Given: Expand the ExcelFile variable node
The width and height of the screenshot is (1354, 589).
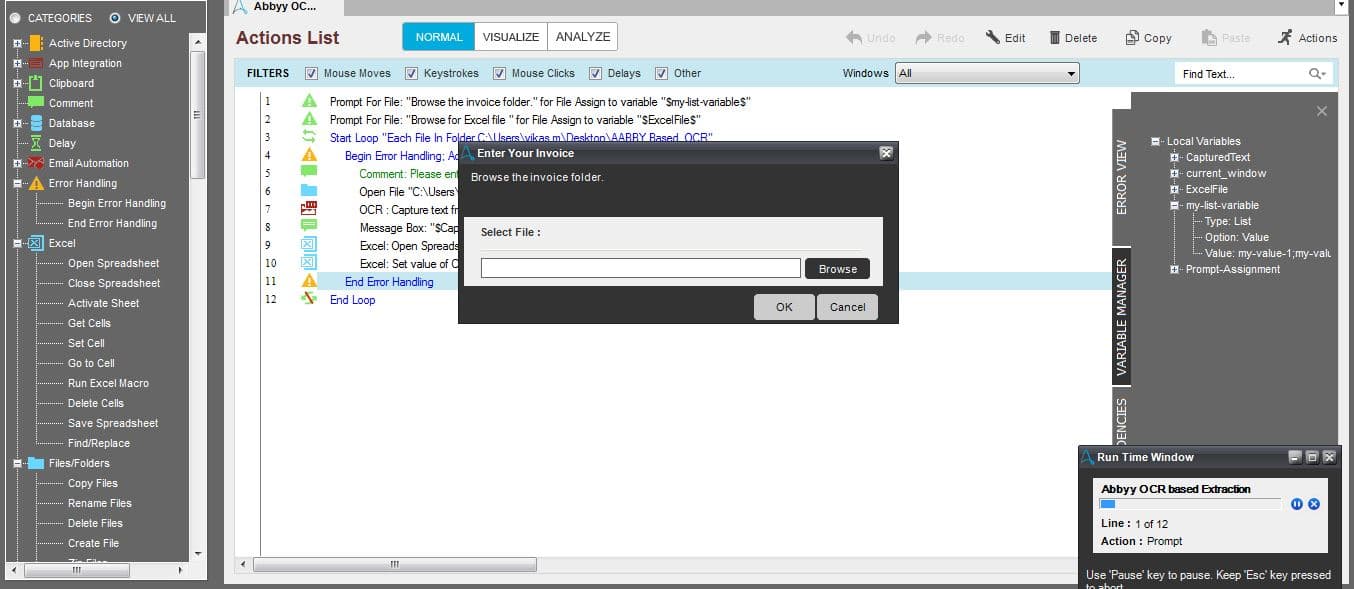Looking at the screenshot, I should [1175, 189].
